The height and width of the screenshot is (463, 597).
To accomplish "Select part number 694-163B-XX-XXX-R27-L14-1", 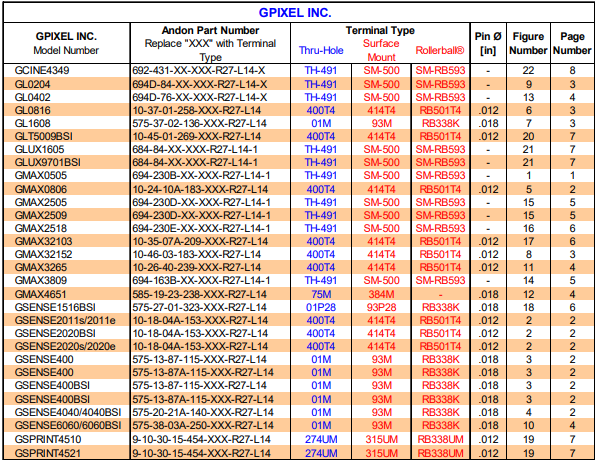I will coord(201,281).
